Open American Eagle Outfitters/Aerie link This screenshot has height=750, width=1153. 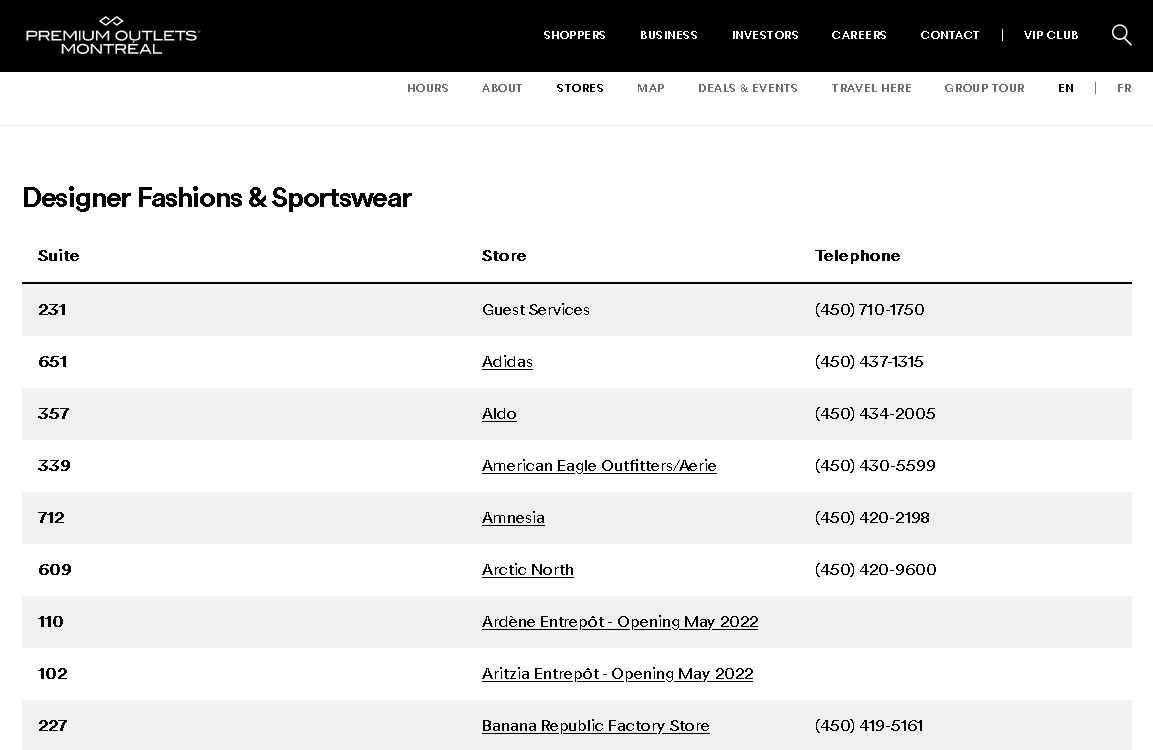click(599, 466)
